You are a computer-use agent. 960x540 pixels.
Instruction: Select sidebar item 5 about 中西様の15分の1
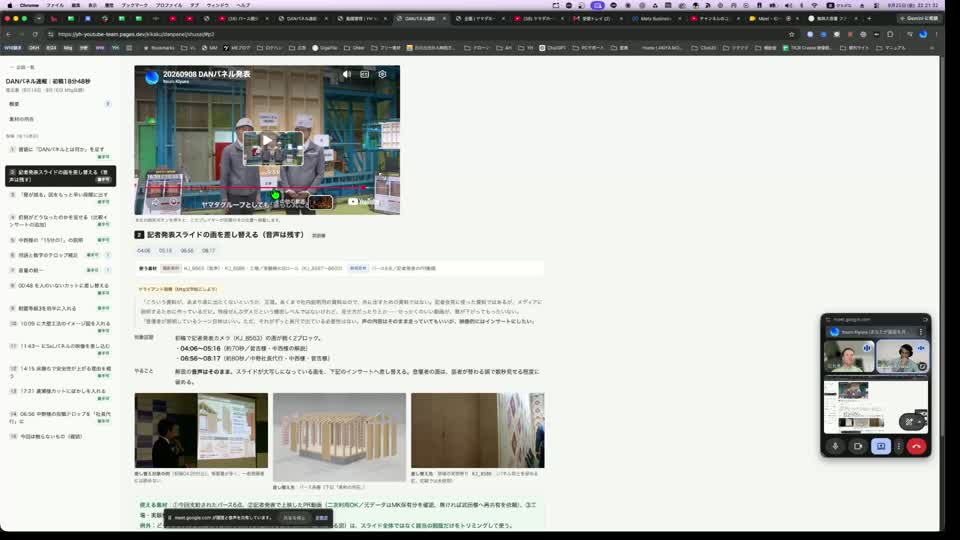click(x=60, y=240)
